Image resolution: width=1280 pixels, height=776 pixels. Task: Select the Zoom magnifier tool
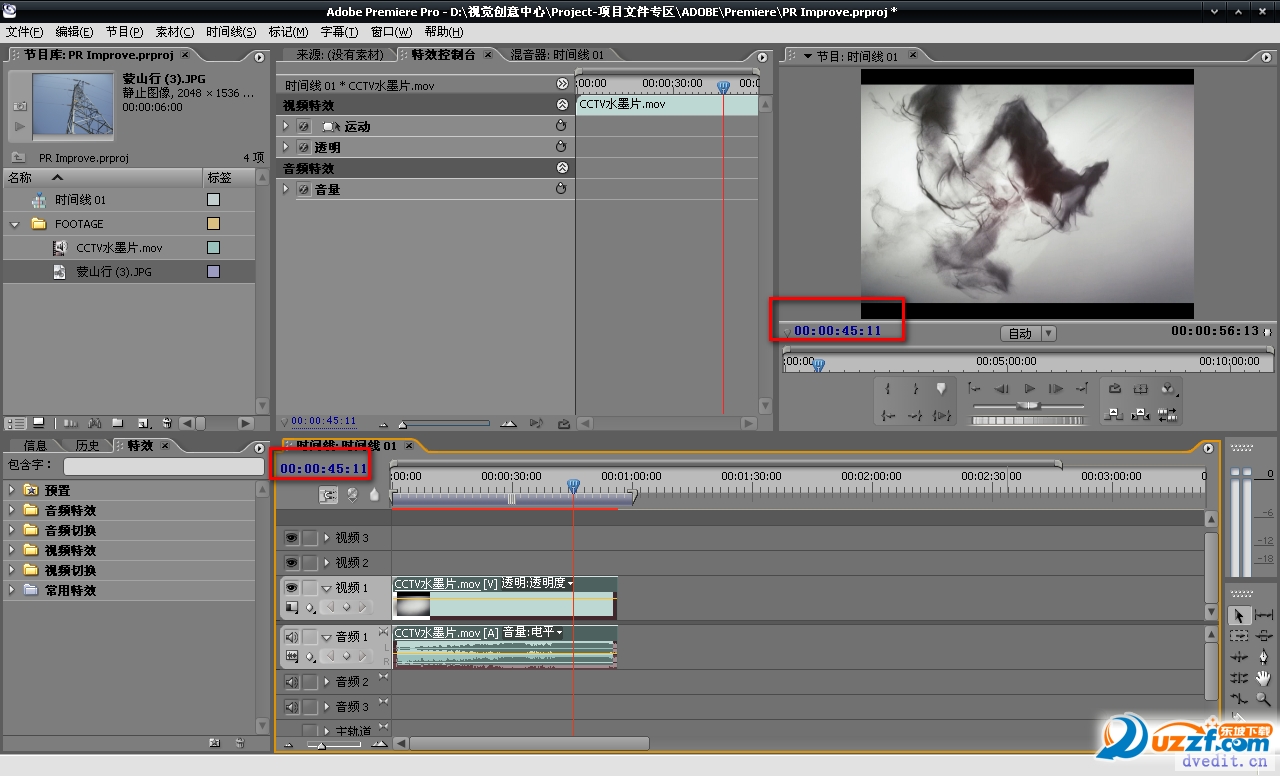pos(1264,699)
